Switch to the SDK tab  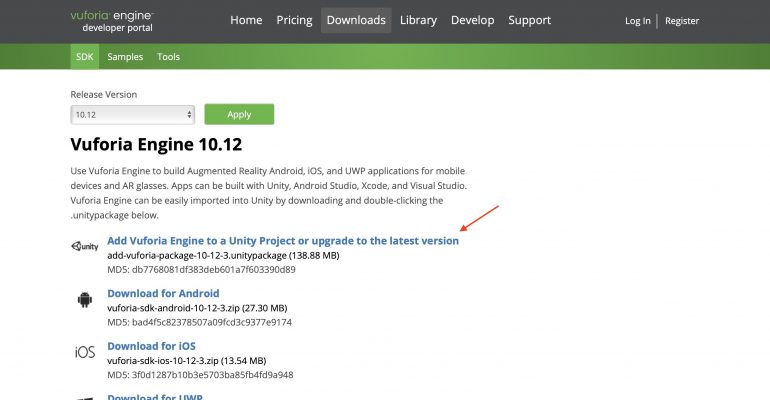84,56
